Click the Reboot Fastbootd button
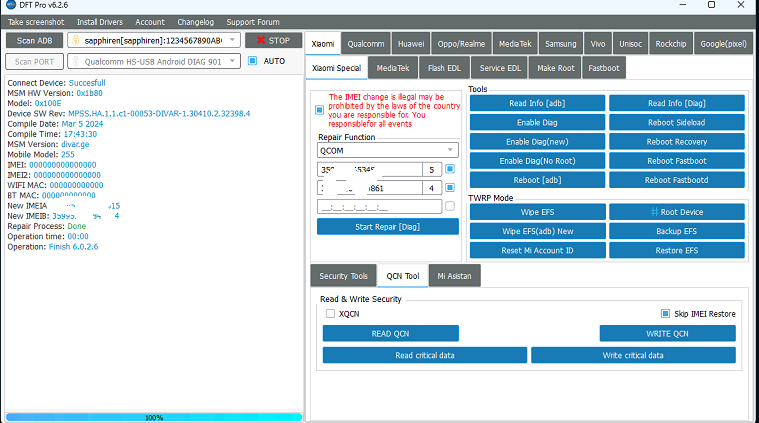The image size is (759, 423). [677, 180]
